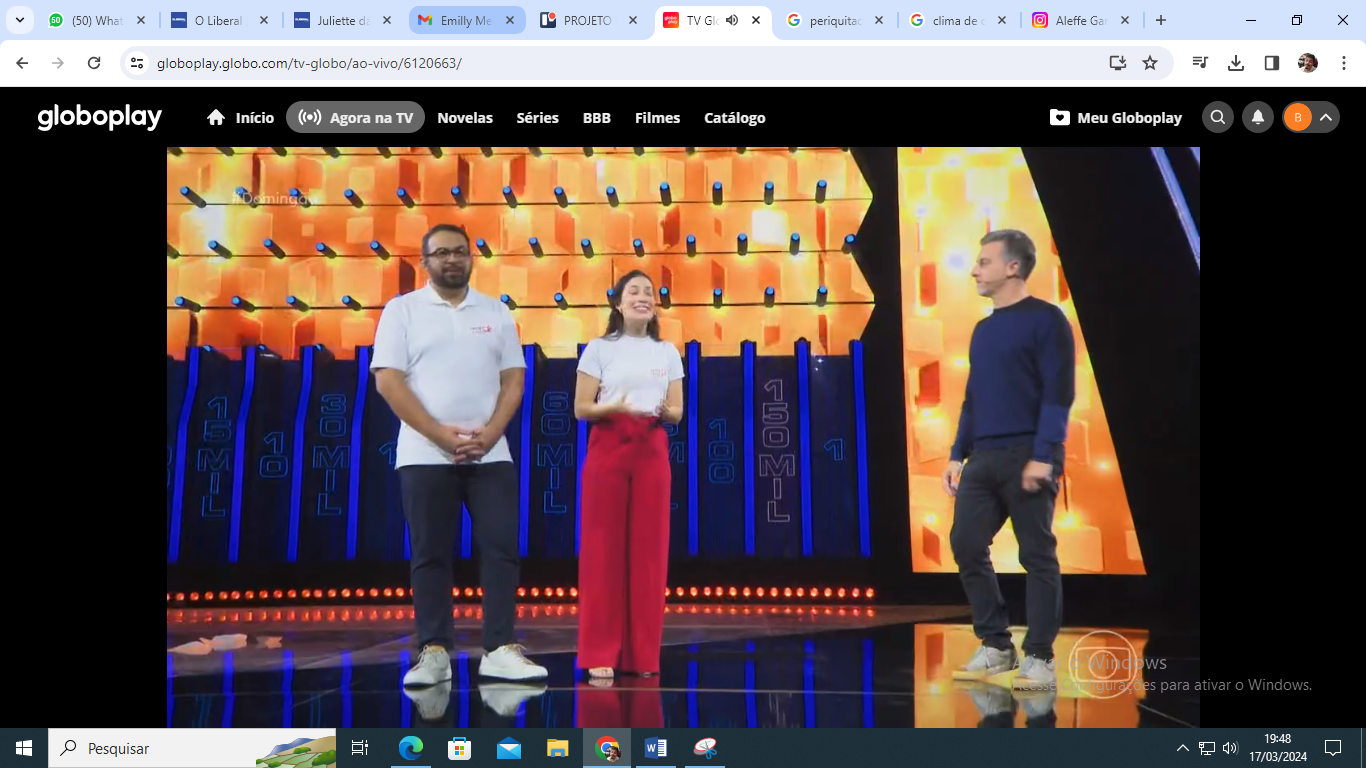The image size is (1366, 768).
Task: Expand the user profile menu chevron
Action: point(1326,118)
